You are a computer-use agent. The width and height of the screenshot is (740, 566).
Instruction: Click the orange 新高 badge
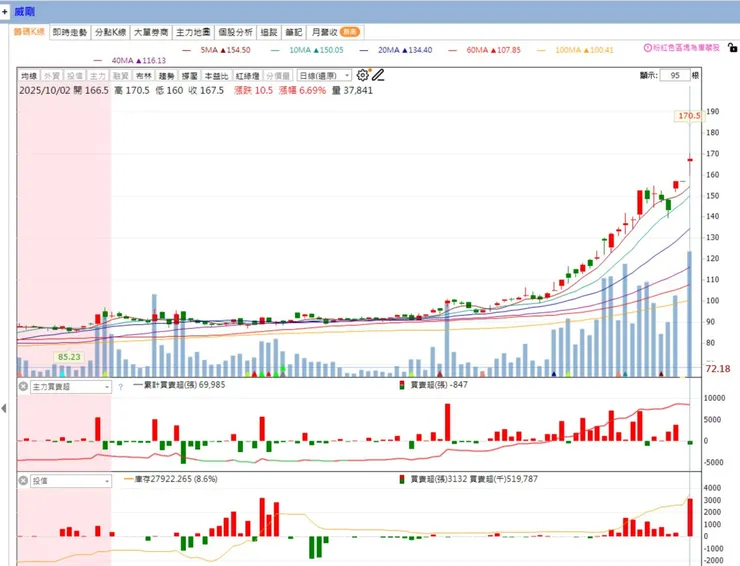click(350, 32)
